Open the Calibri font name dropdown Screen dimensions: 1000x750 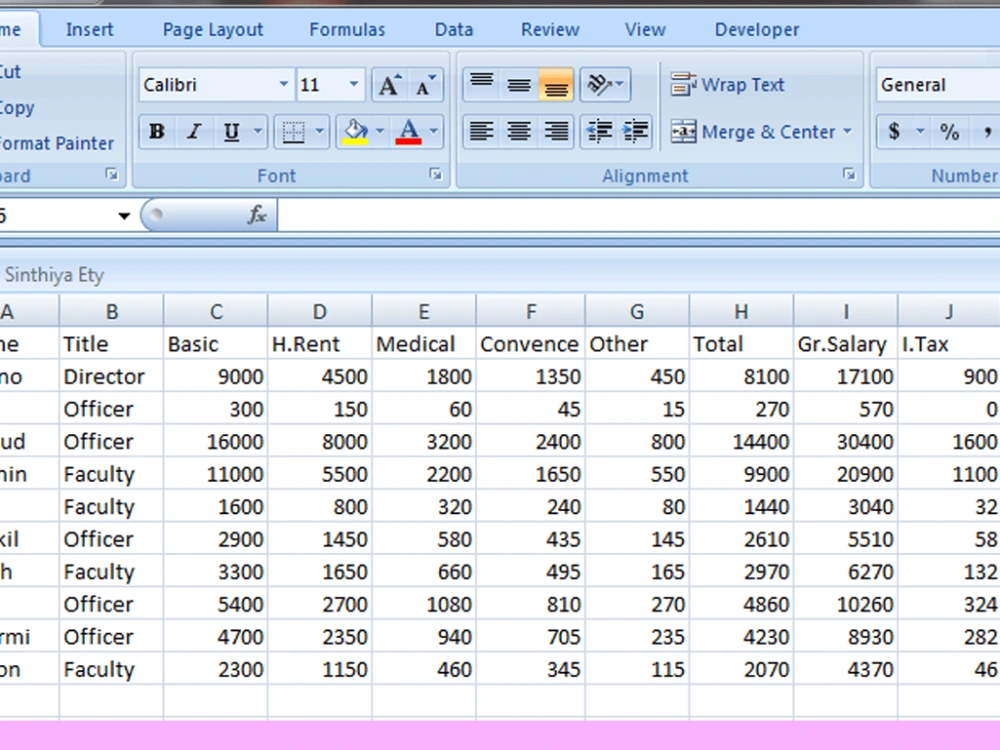click(283, 84)
